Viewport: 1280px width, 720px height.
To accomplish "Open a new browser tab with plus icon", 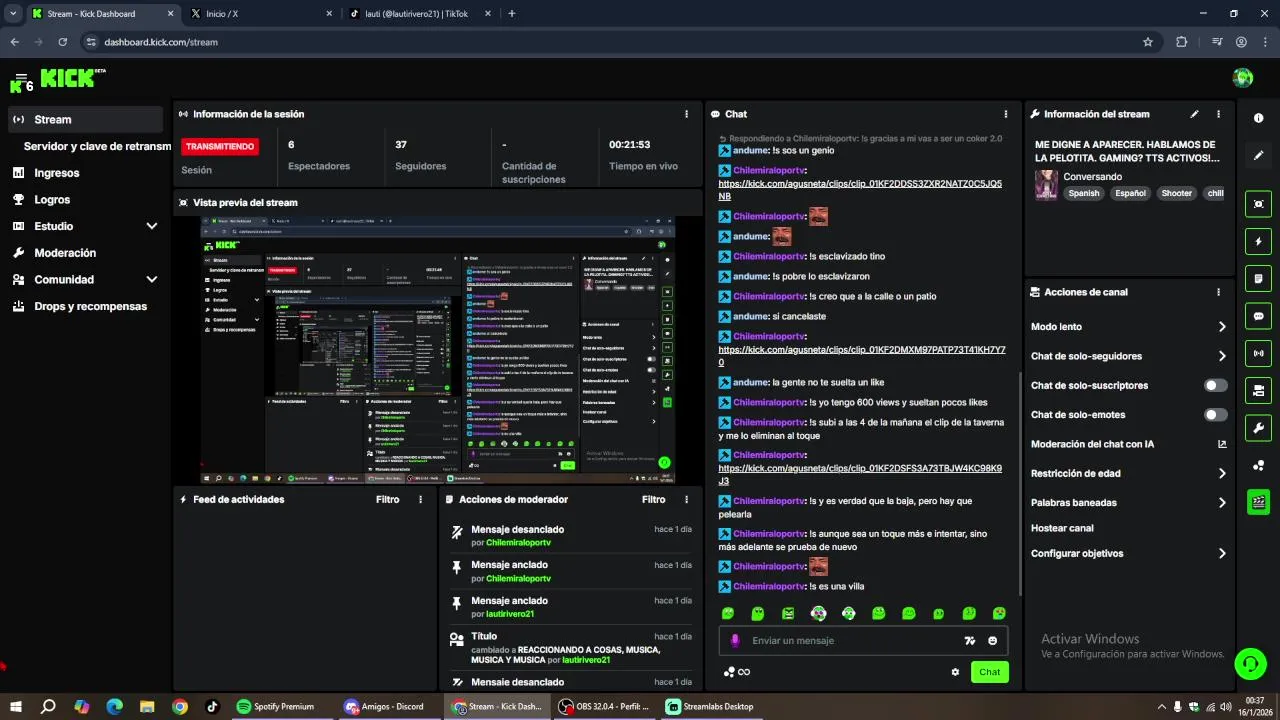I will (x=512, y=14).
